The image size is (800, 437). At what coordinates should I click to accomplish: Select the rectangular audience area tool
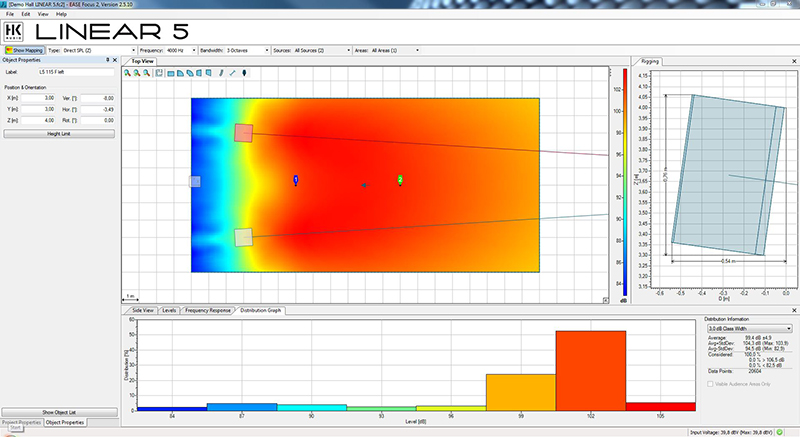tap(171, 73)
